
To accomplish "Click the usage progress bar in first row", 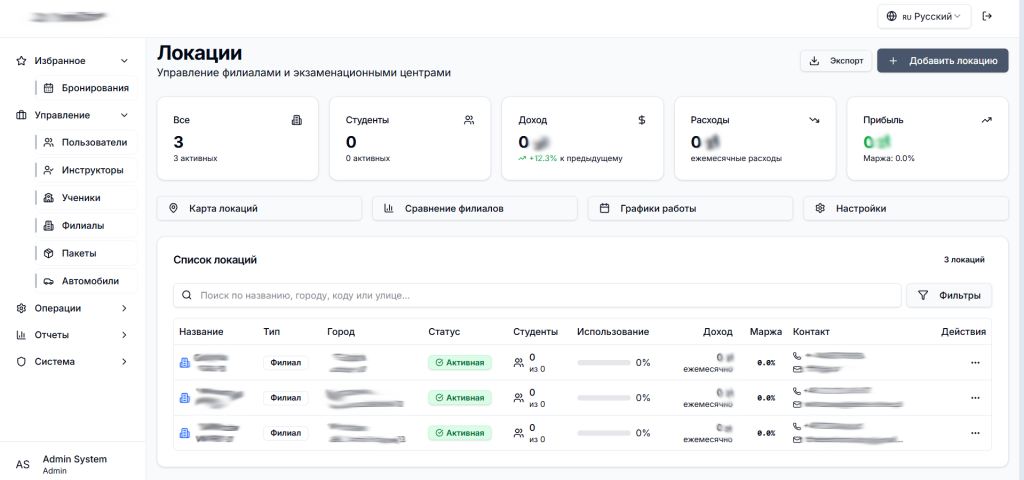I will click(604, 362).
